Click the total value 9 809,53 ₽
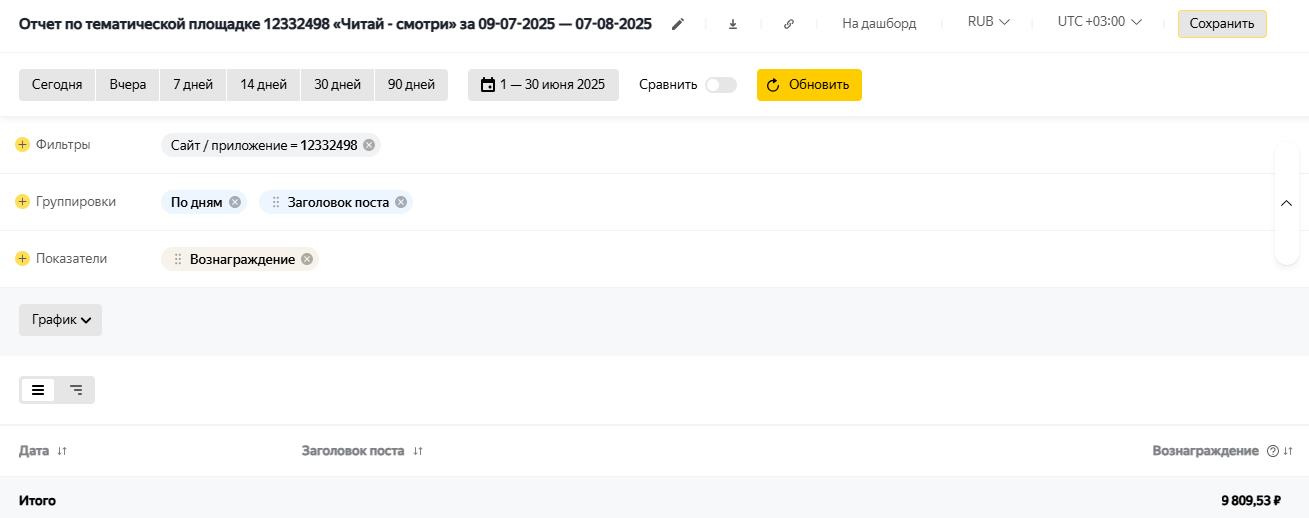 [1251, 500]
